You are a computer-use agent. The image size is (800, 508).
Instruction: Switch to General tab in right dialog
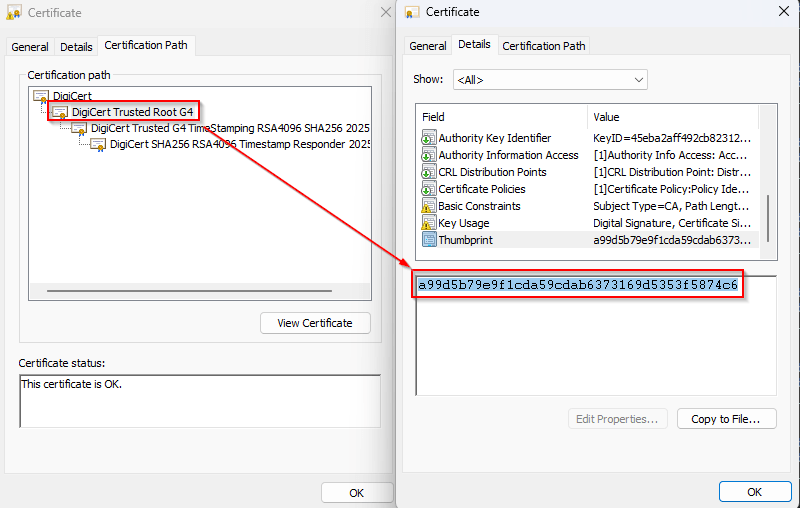(428, 46)
